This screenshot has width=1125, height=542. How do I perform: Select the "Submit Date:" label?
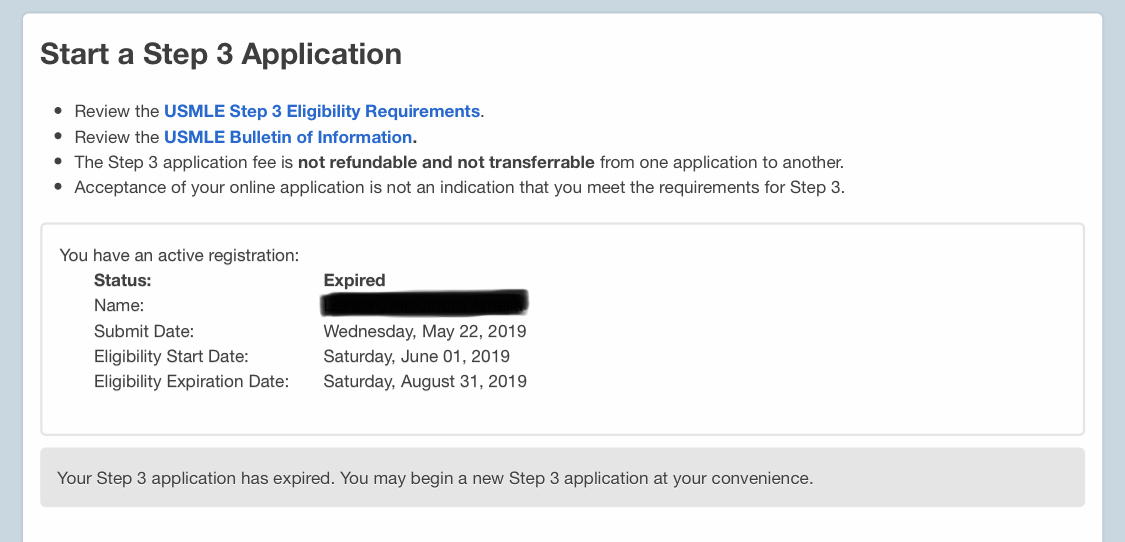coord(144,331)
